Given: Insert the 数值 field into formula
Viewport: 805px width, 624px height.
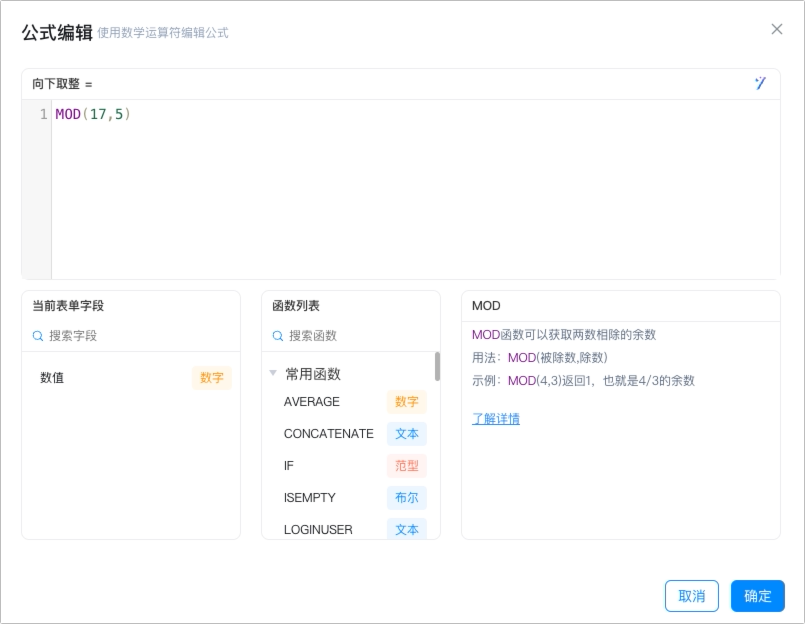Looking at the screenshot, I should (131, 378).
